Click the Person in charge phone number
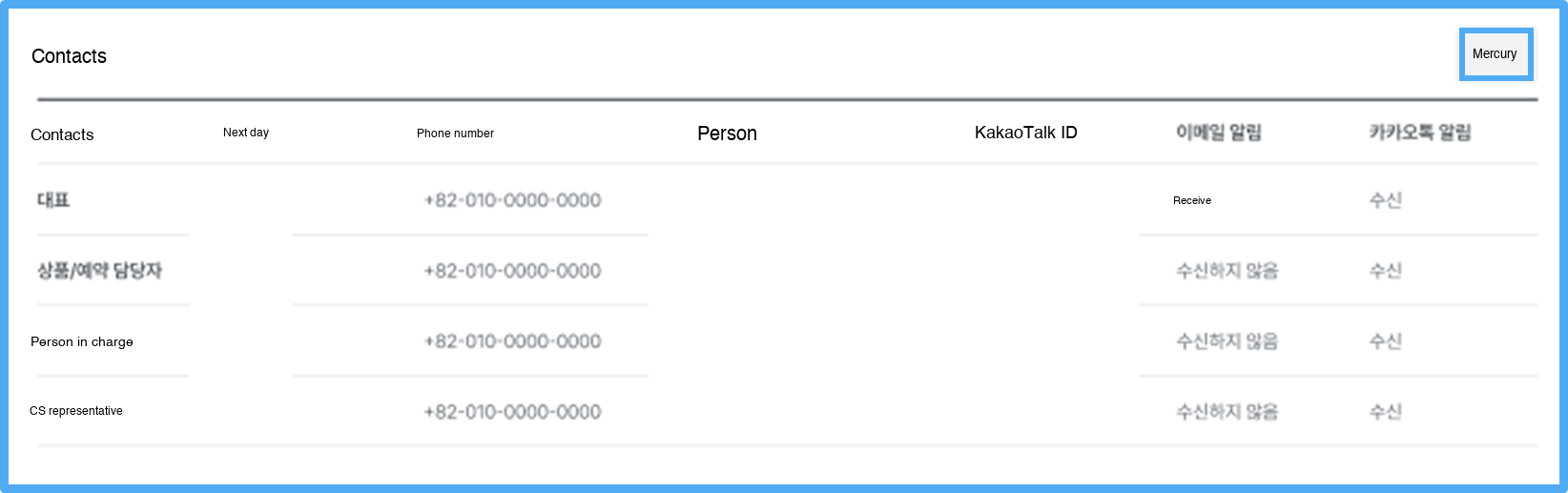This screenshot has width=1568, height=493. coord(512,341)
